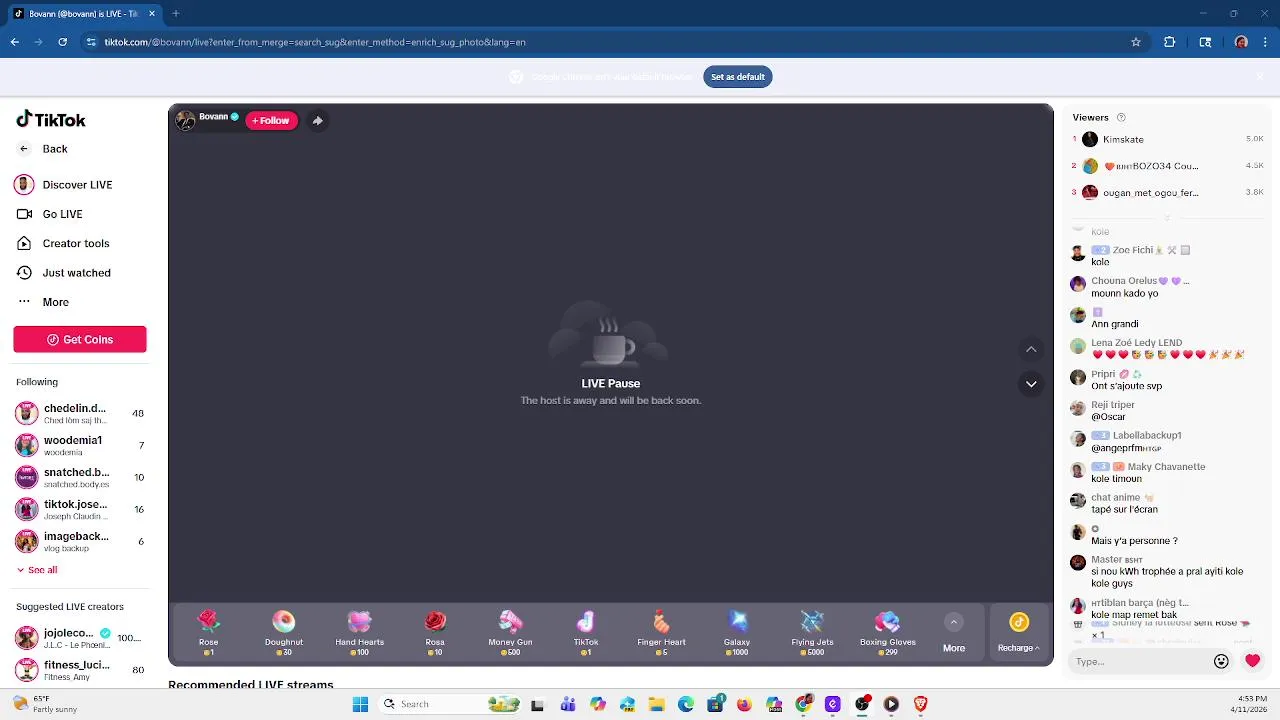
Task: Open Bovann's profile avatar
Action: coord(185,120)
